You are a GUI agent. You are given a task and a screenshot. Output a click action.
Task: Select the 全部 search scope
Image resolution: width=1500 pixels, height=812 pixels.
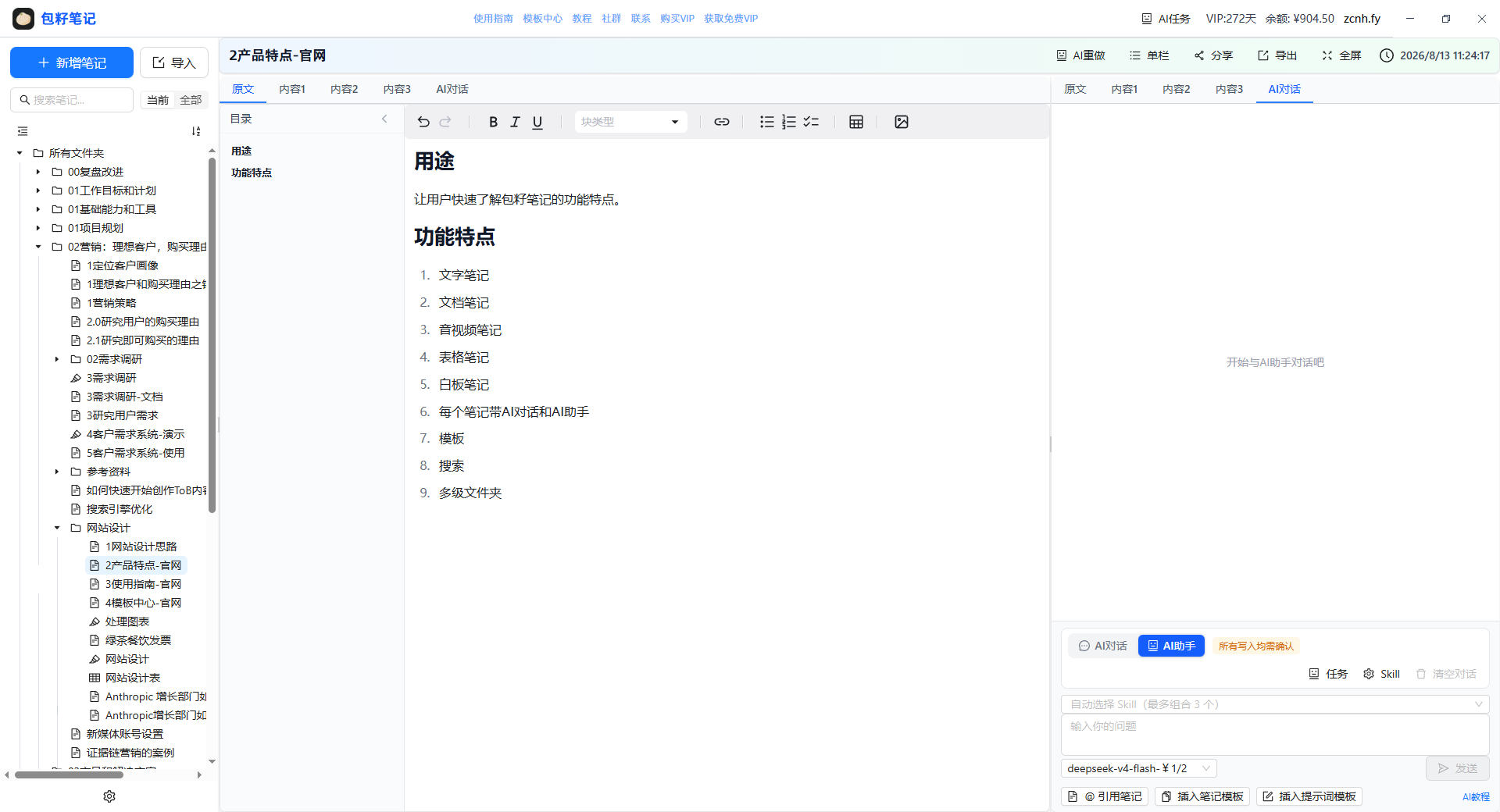tap(191, 100)
